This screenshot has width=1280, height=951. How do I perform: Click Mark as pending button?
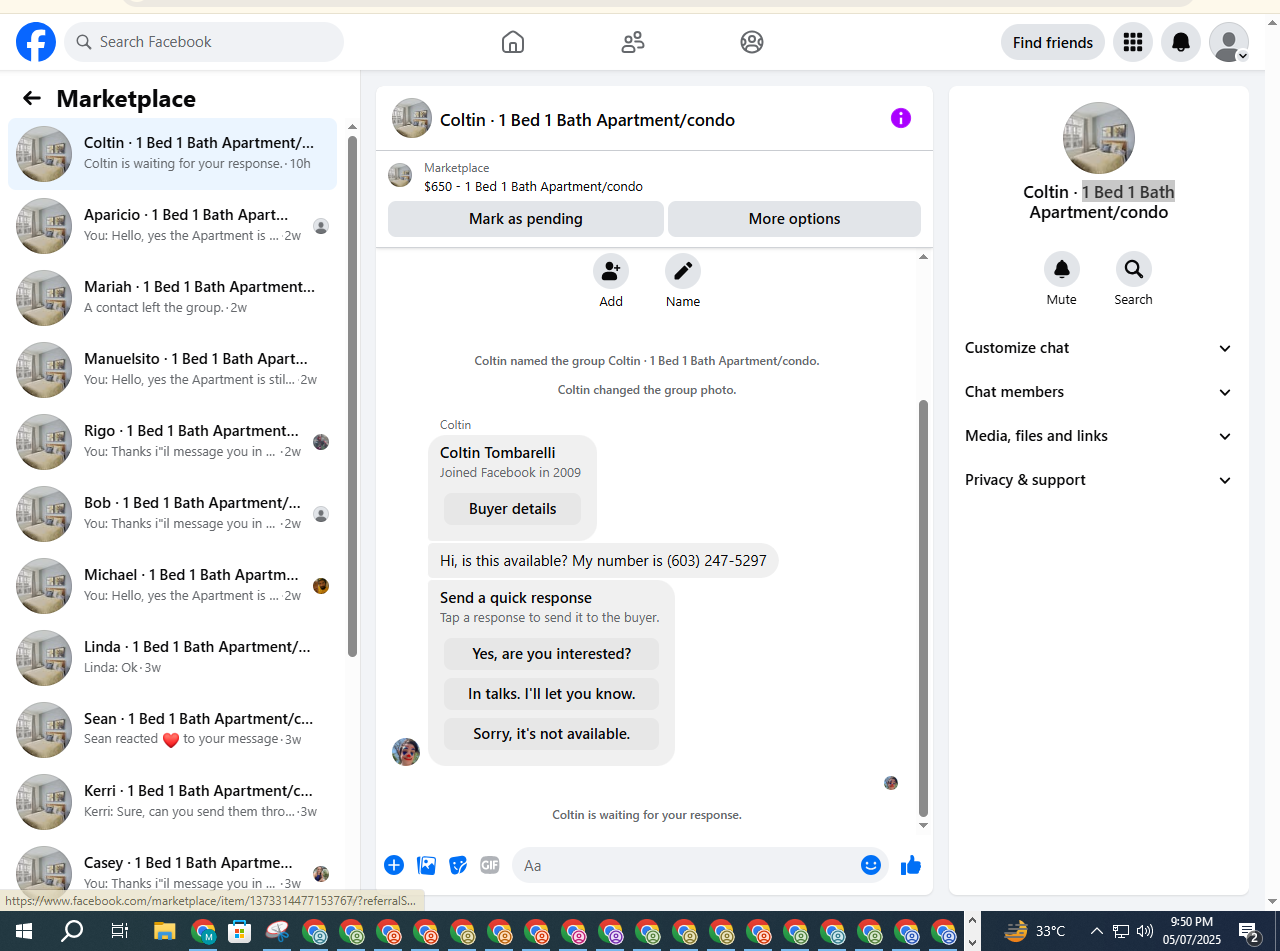(x=526, y=219)
